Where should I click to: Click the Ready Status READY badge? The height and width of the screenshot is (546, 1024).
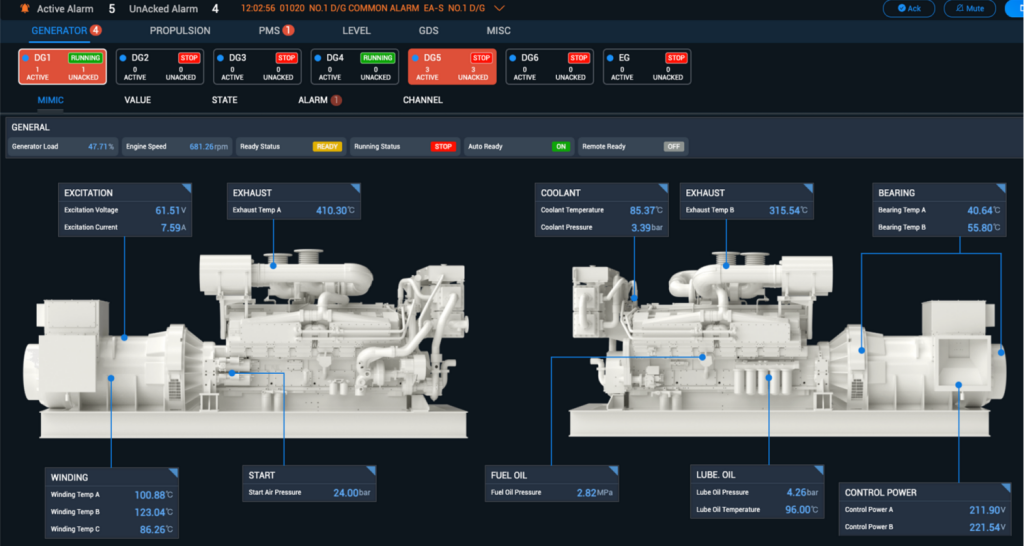[327, 147]
